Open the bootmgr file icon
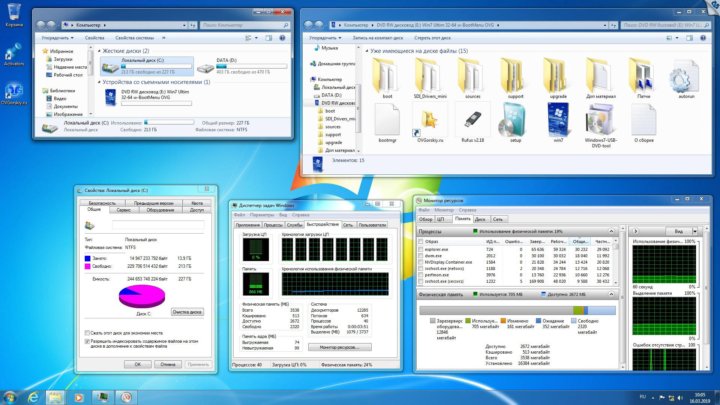The width and height of the screenshot is (720, 405). tap(386, 120)
